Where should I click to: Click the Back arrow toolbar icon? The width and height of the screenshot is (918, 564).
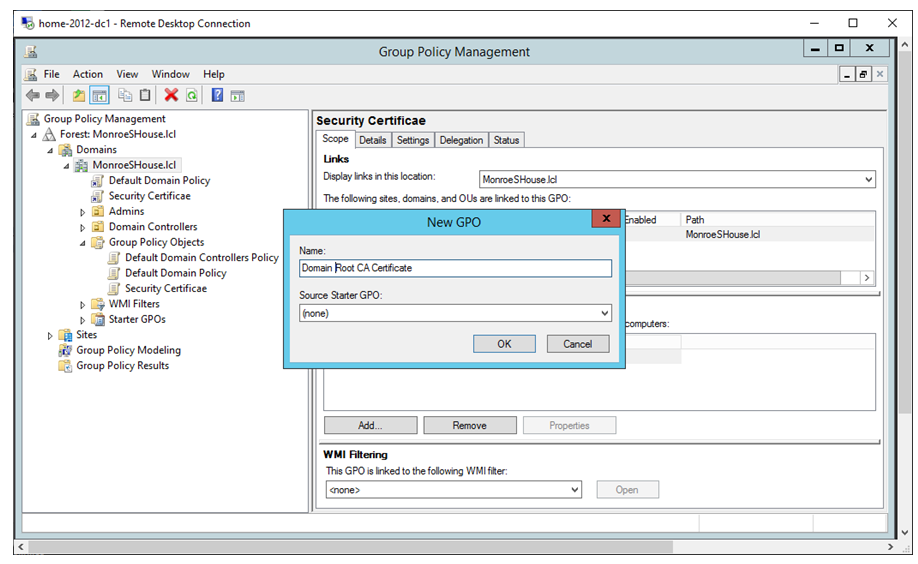[x=32, y=95]
